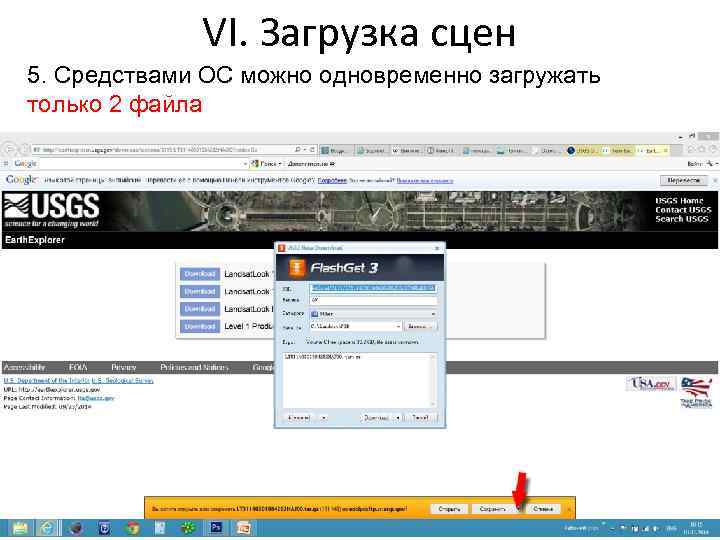Image resolution: width=720 pixels, height=540 pixels.
Task: Click the FlashGet URL input field
Action: pos(373,288)
